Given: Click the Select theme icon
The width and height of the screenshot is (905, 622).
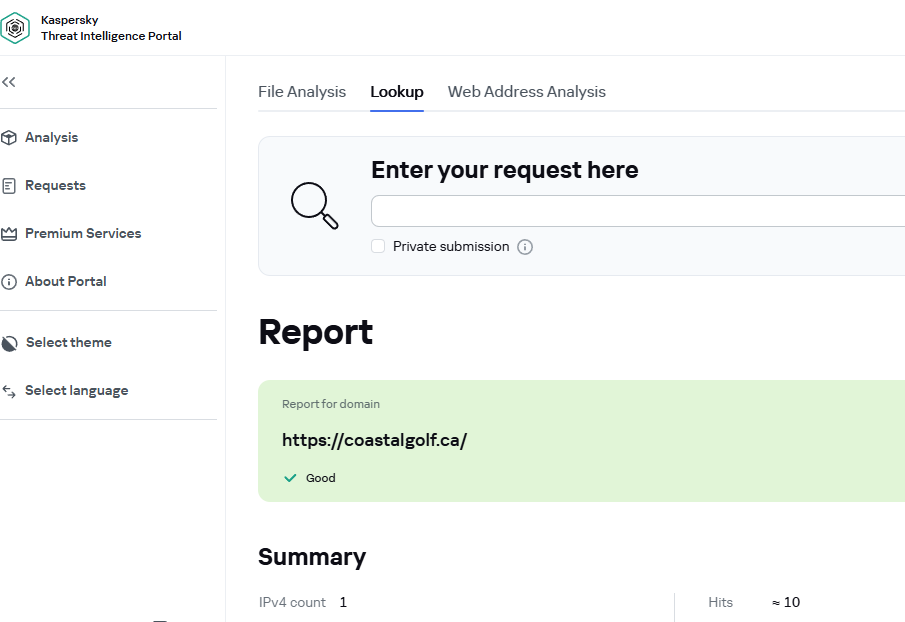Looking at the screenshot, I should click(10, 343).
